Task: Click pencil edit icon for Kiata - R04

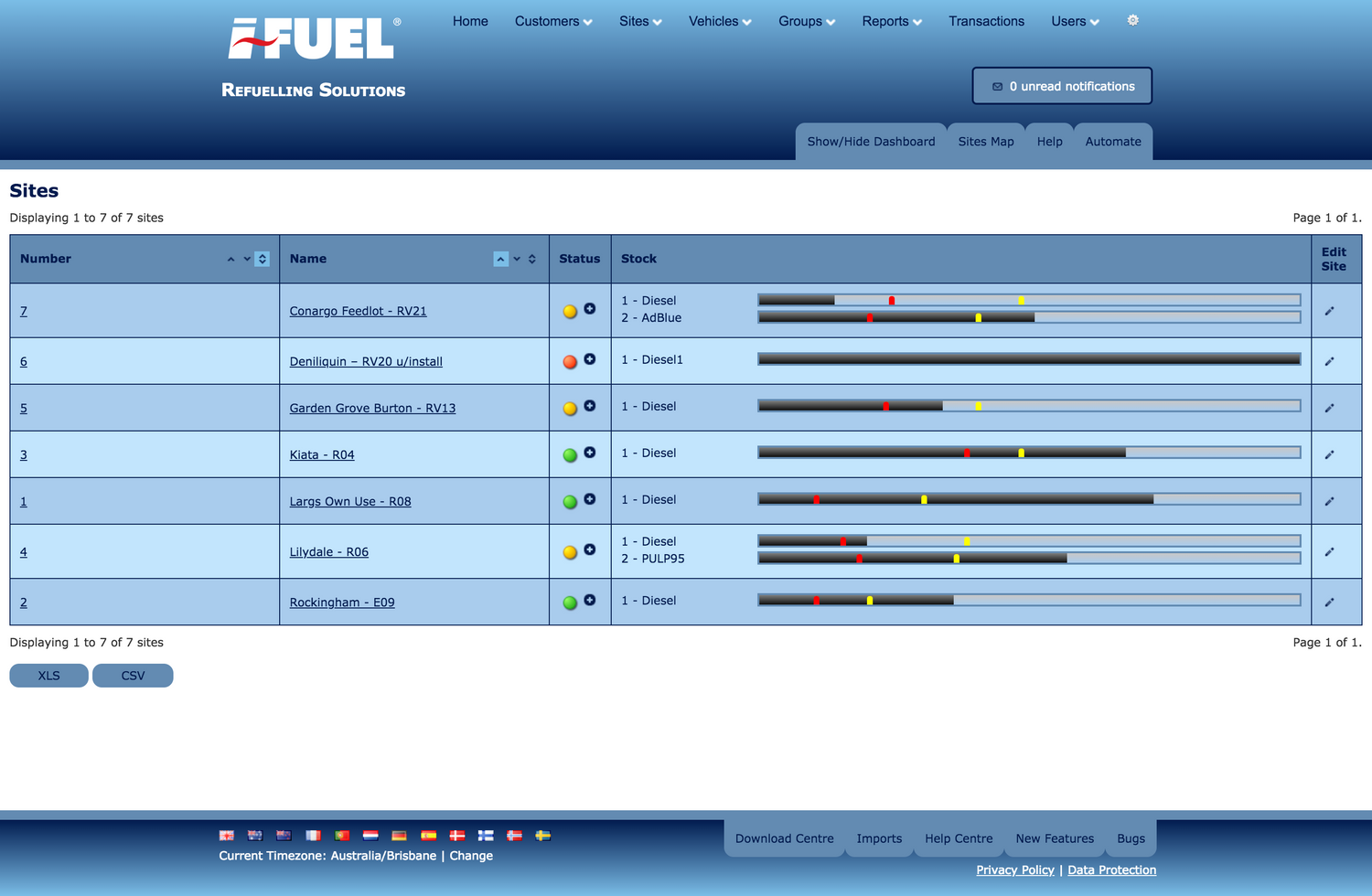Action: 1329,454
